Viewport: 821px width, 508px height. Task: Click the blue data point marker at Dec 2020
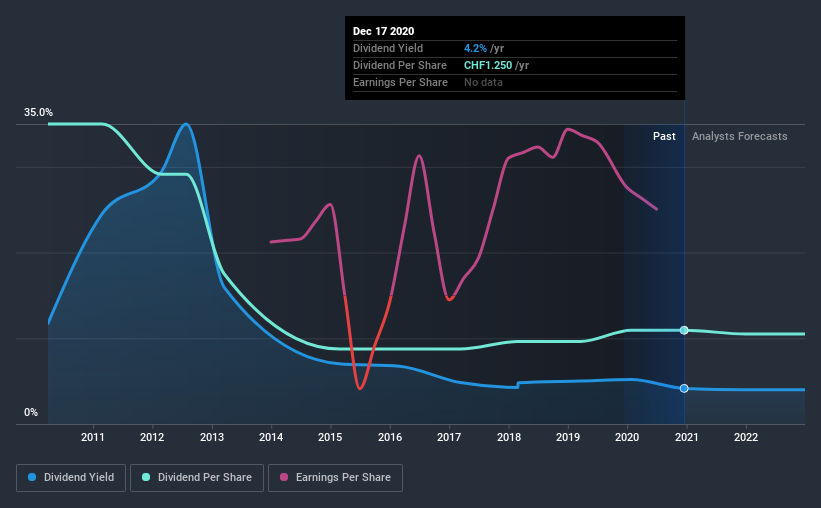click(684, 388)
